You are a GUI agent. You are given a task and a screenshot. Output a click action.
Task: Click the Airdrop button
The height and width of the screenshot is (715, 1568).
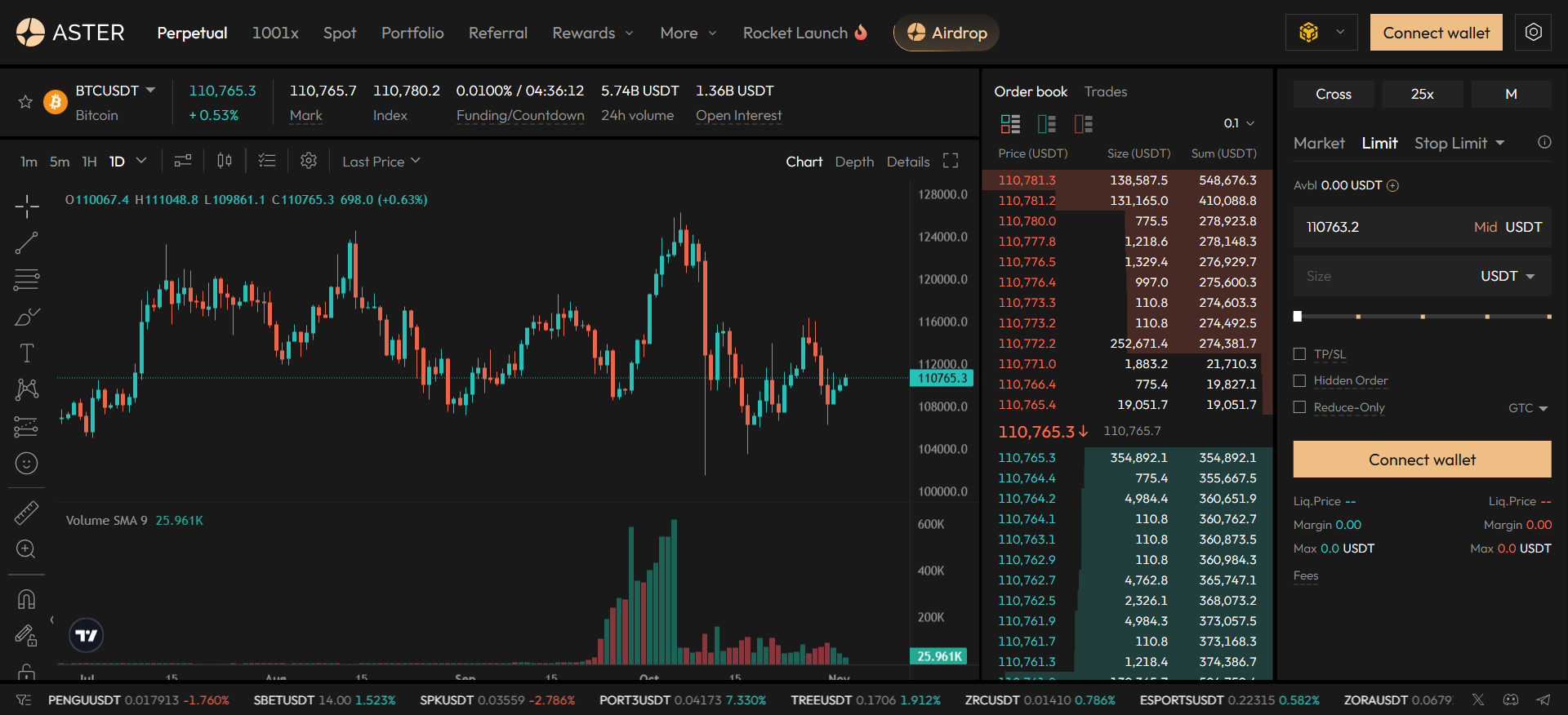pos(947,33)
